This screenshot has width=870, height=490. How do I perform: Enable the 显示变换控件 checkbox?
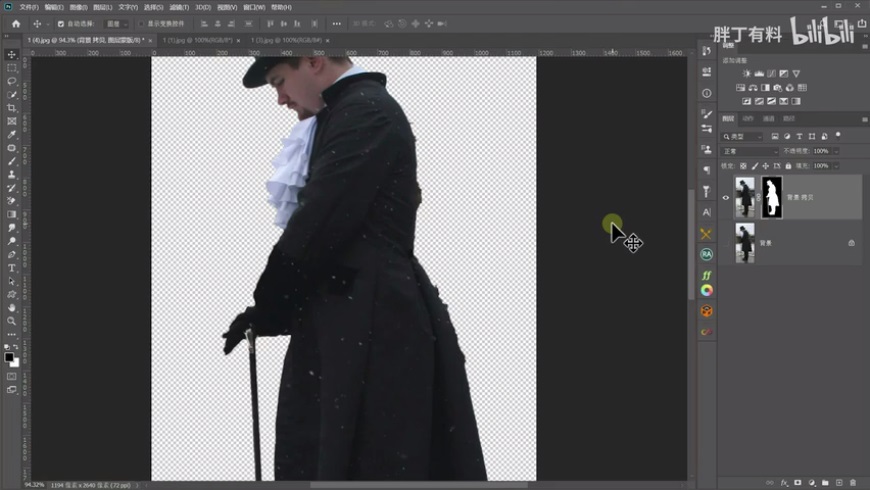click(143, 23)
